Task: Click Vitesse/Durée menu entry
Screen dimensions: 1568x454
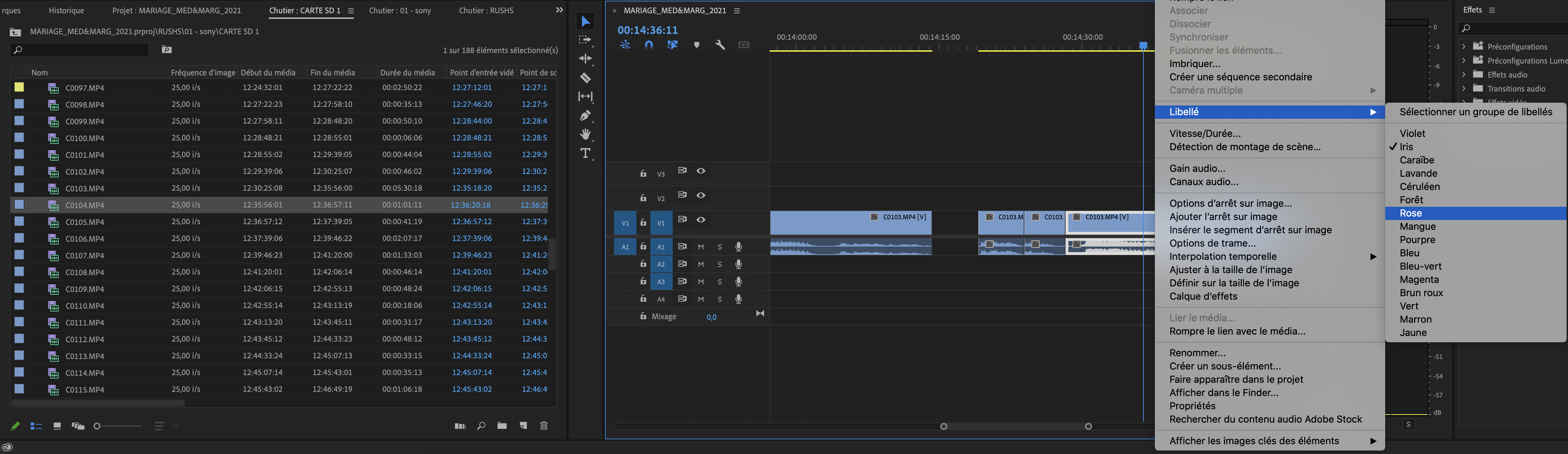Action: coord(1204,133)
